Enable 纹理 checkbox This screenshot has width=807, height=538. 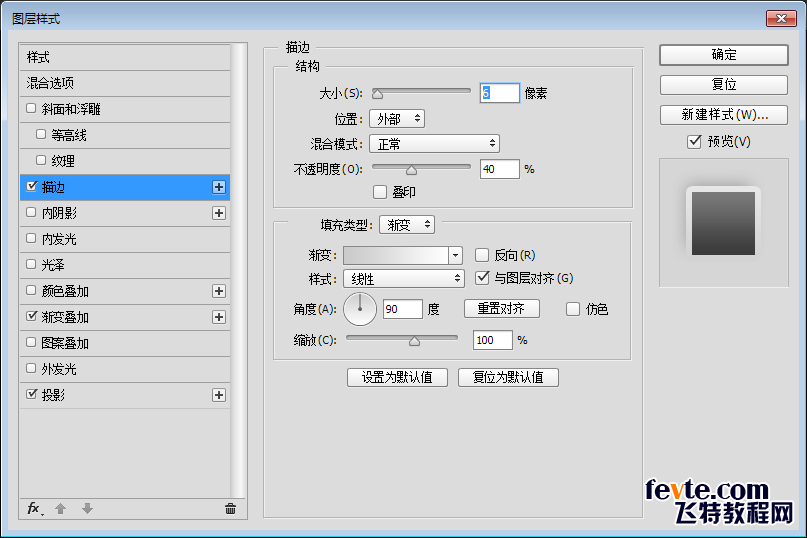coord(41,160)
